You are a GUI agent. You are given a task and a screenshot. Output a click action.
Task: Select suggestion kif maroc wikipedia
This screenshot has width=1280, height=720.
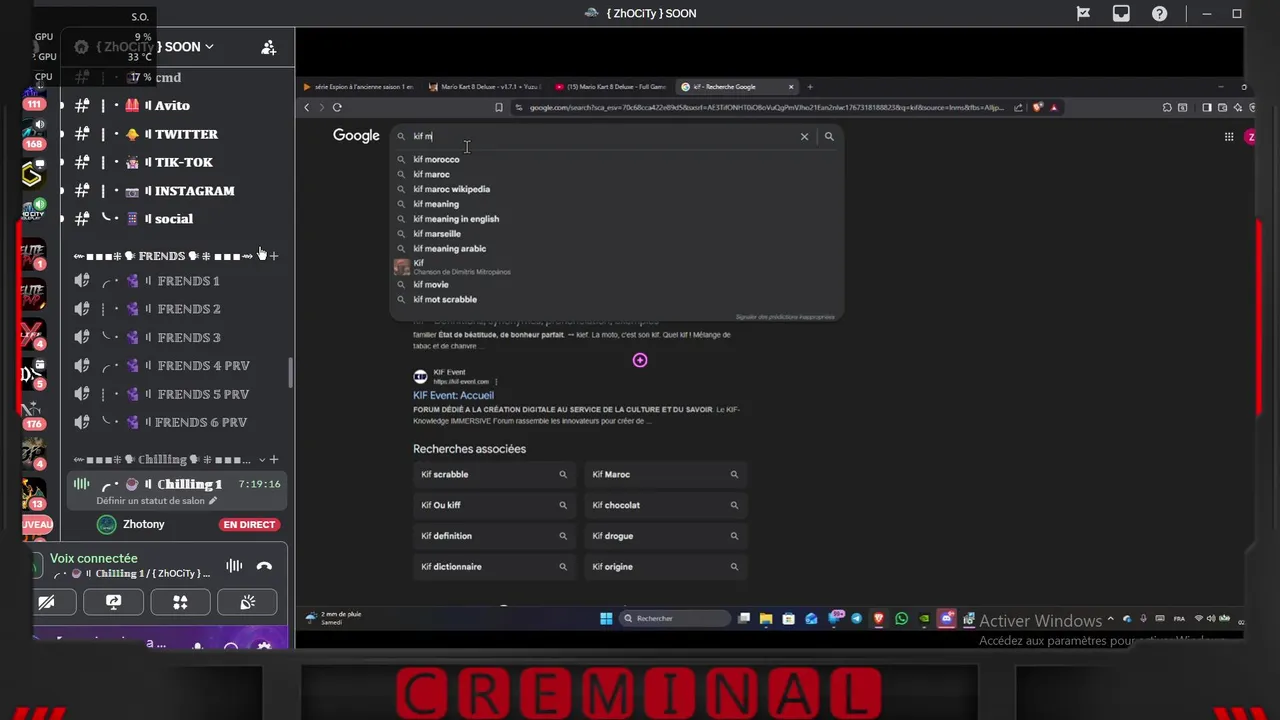(x=616, y=189)
